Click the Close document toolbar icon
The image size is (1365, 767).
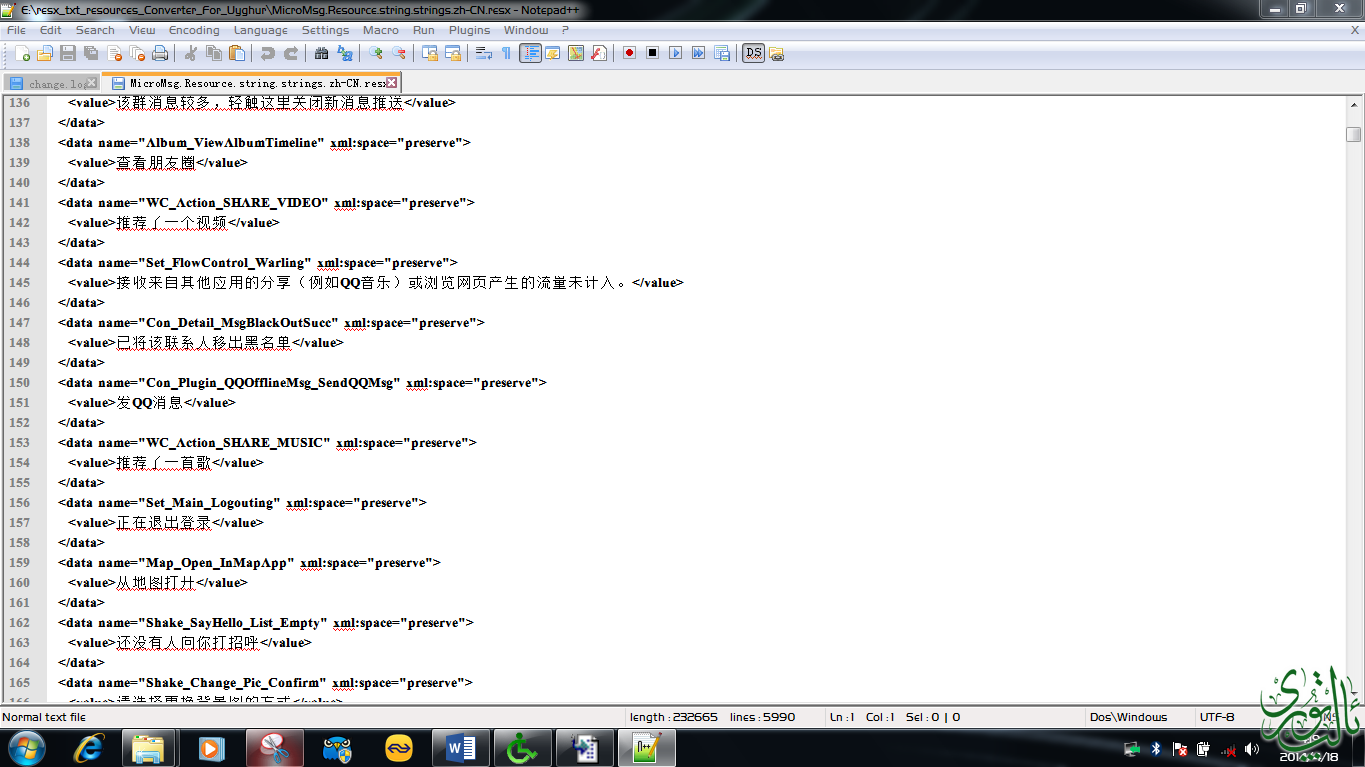114,53
